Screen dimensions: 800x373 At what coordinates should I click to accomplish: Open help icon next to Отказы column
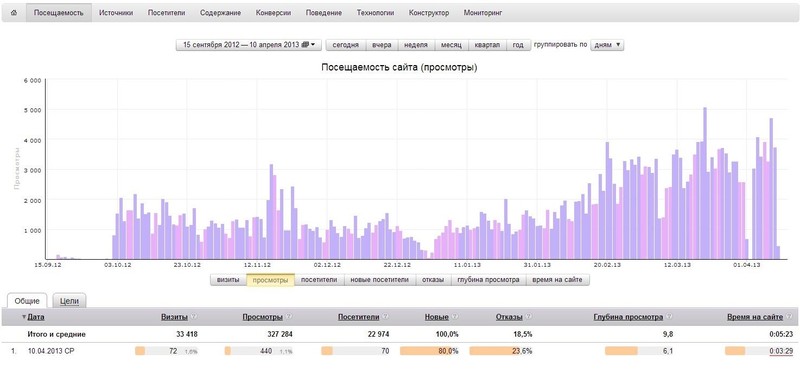pos(529,317)
